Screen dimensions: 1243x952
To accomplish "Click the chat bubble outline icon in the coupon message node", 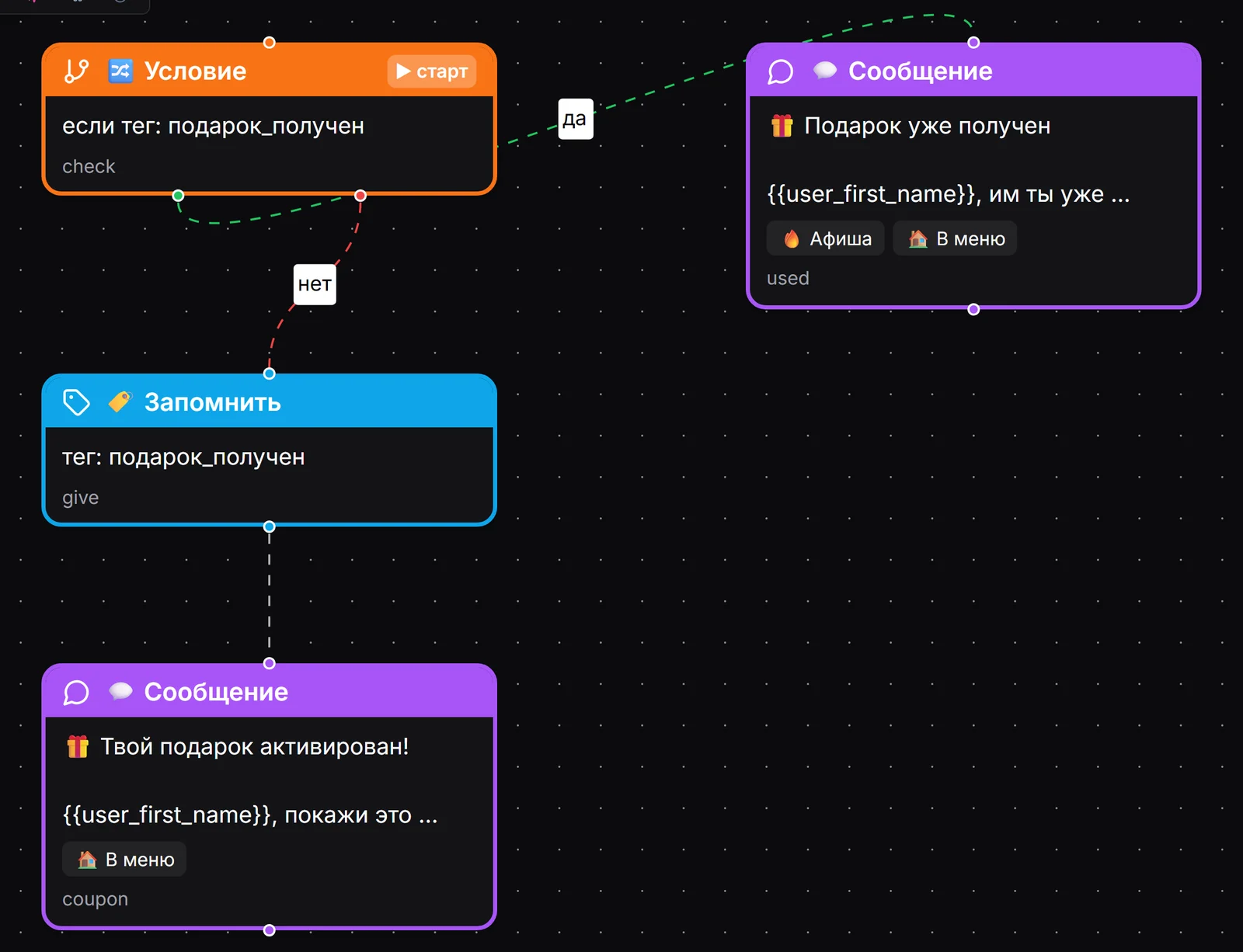I will point(76,692).
